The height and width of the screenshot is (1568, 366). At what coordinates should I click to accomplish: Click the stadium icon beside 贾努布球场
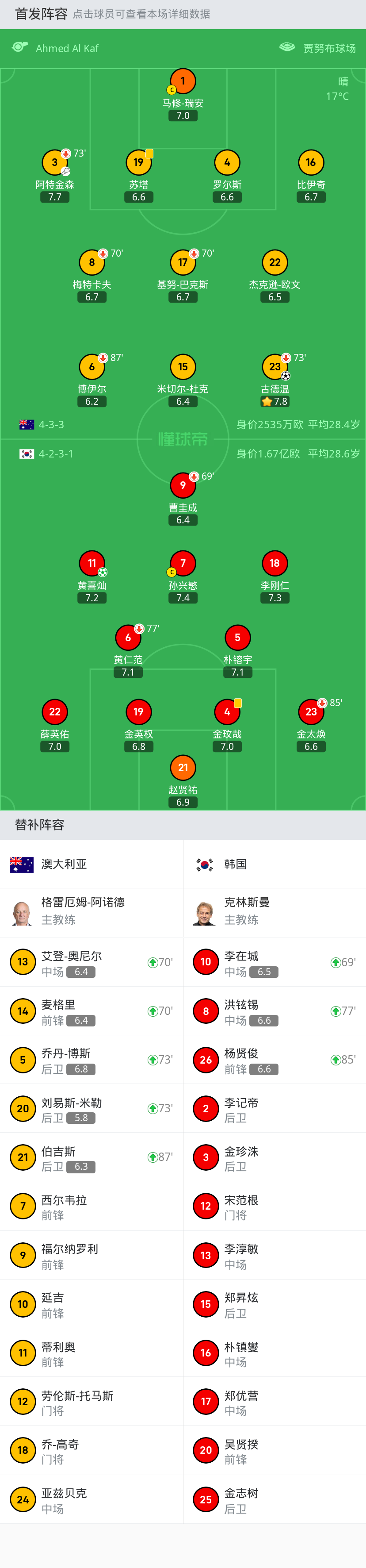point(287,47)
